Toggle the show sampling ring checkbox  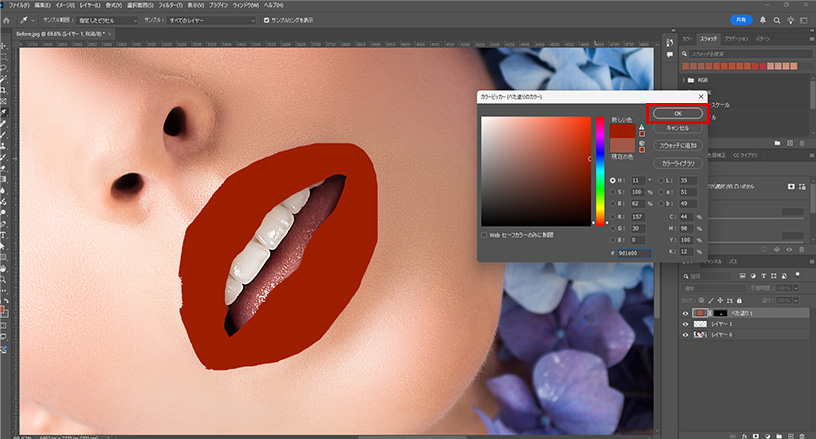point(264,19)
